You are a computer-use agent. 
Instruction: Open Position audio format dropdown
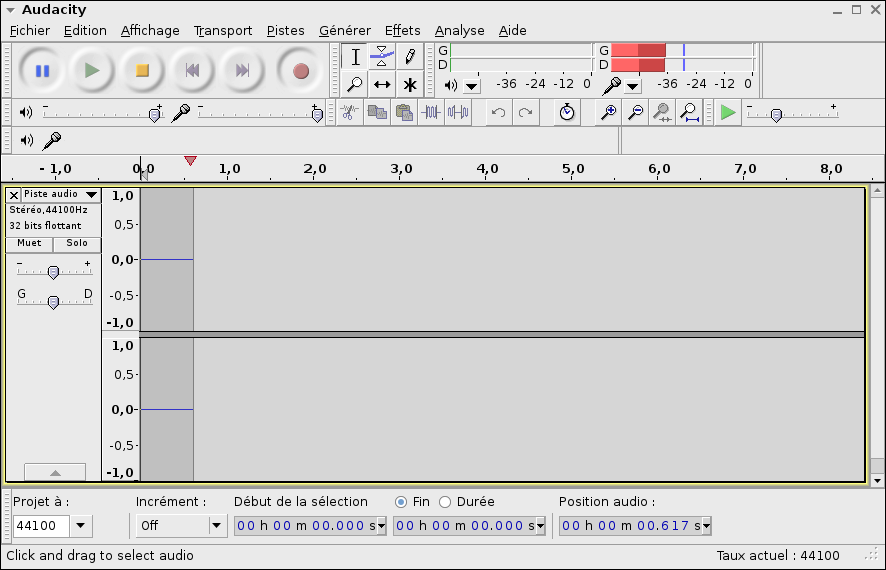(x=706, y=526)
